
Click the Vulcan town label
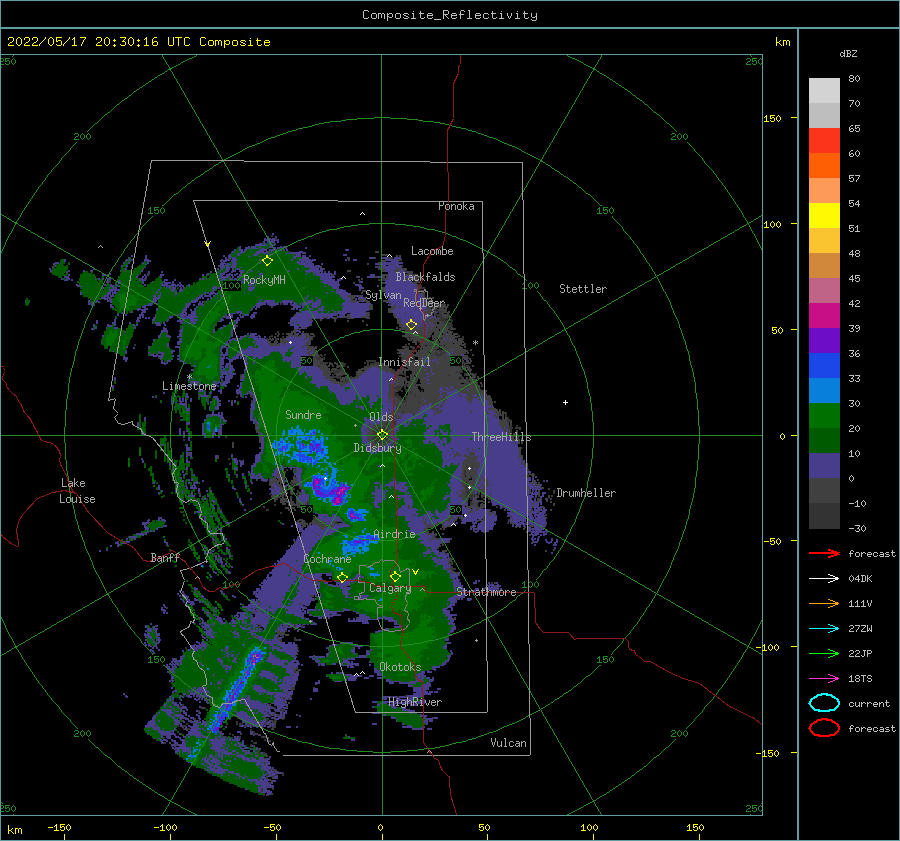point(508,743)
